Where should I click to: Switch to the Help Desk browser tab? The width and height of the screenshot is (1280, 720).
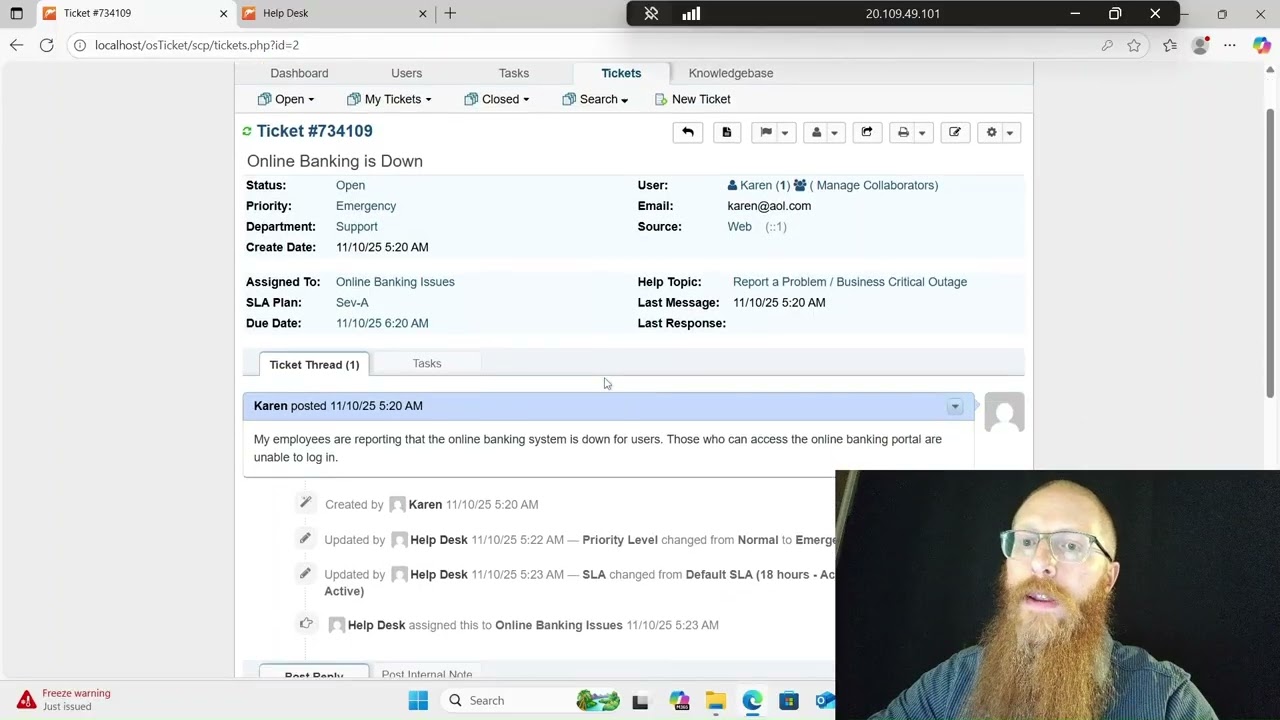335,13
